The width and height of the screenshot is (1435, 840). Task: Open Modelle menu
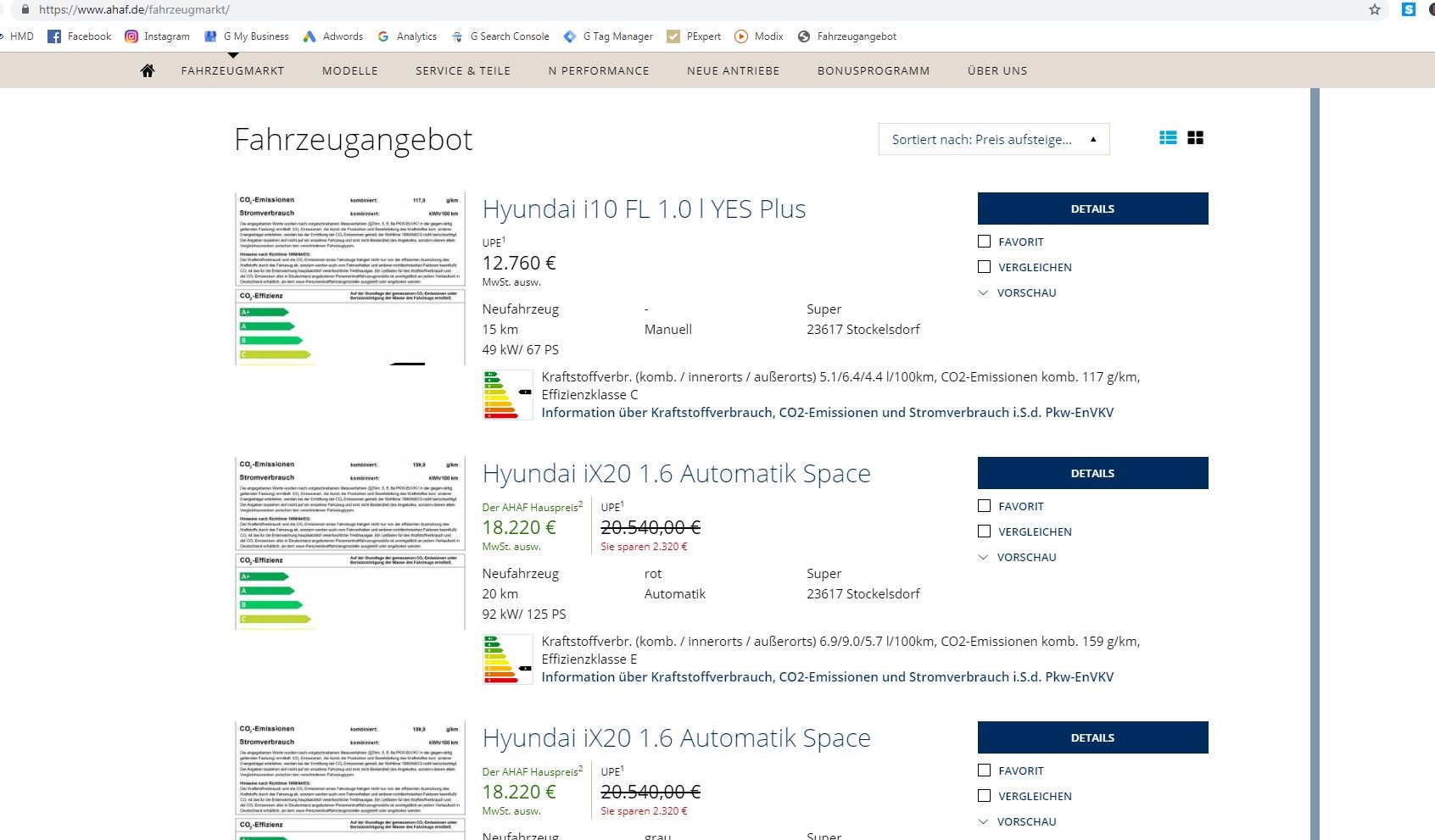tap(350, 70)
